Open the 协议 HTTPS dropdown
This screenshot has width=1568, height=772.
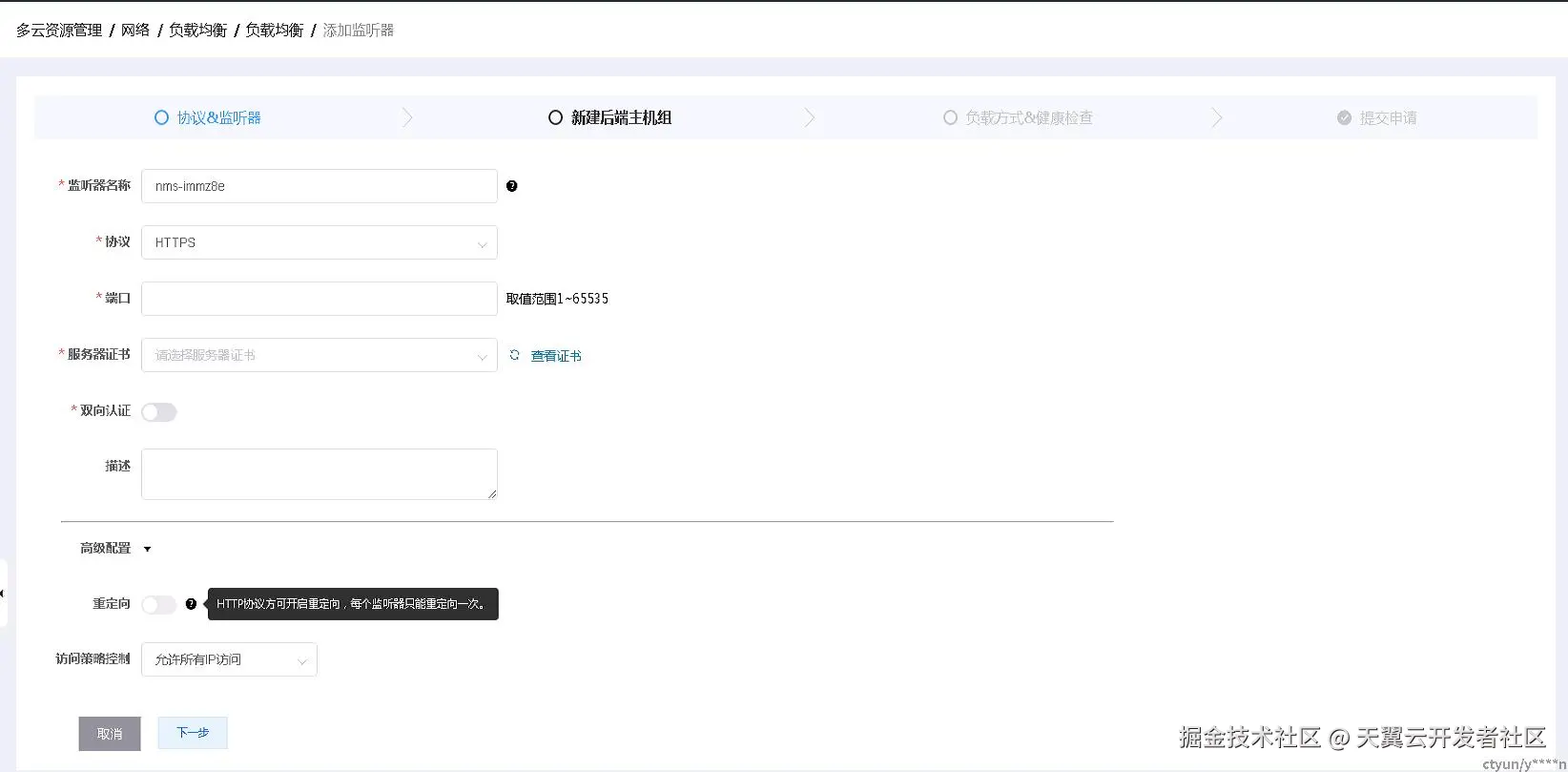point(320,242)
